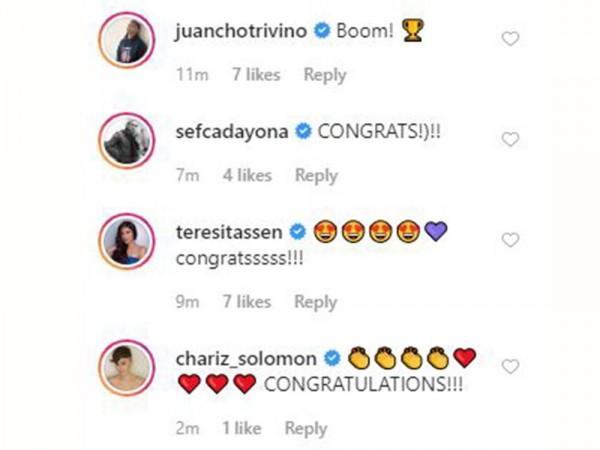This screenshot has width=600, height=450.
Task: View the 4 likes on sefcadayona's comment
Action: pos(246,175)
